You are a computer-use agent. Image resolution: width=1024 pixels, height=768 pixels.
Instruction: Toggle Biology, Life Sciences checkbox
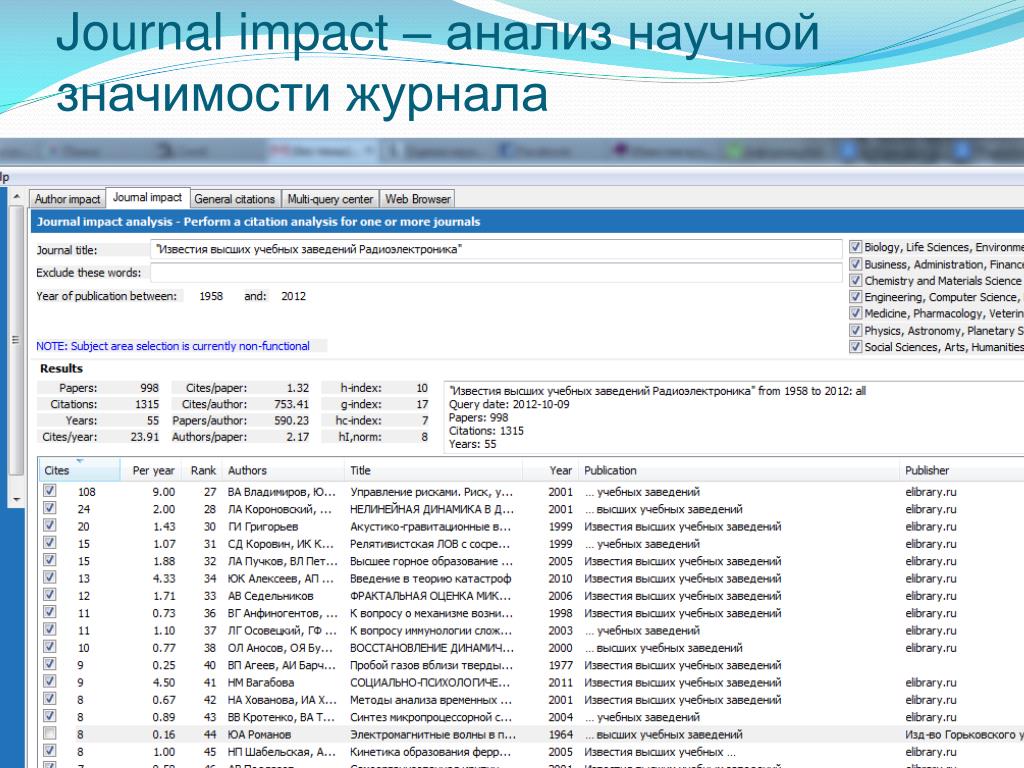click(x=856, y=247)
